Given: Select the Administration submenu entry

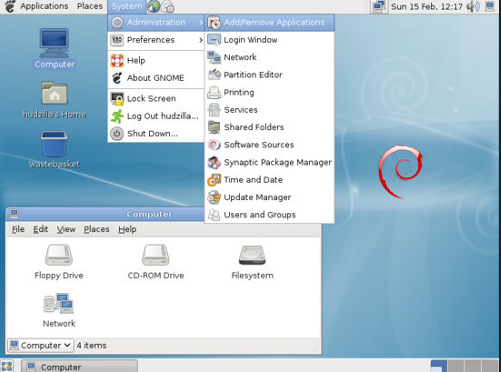Looking at the screenshot, I should point(156,22).
